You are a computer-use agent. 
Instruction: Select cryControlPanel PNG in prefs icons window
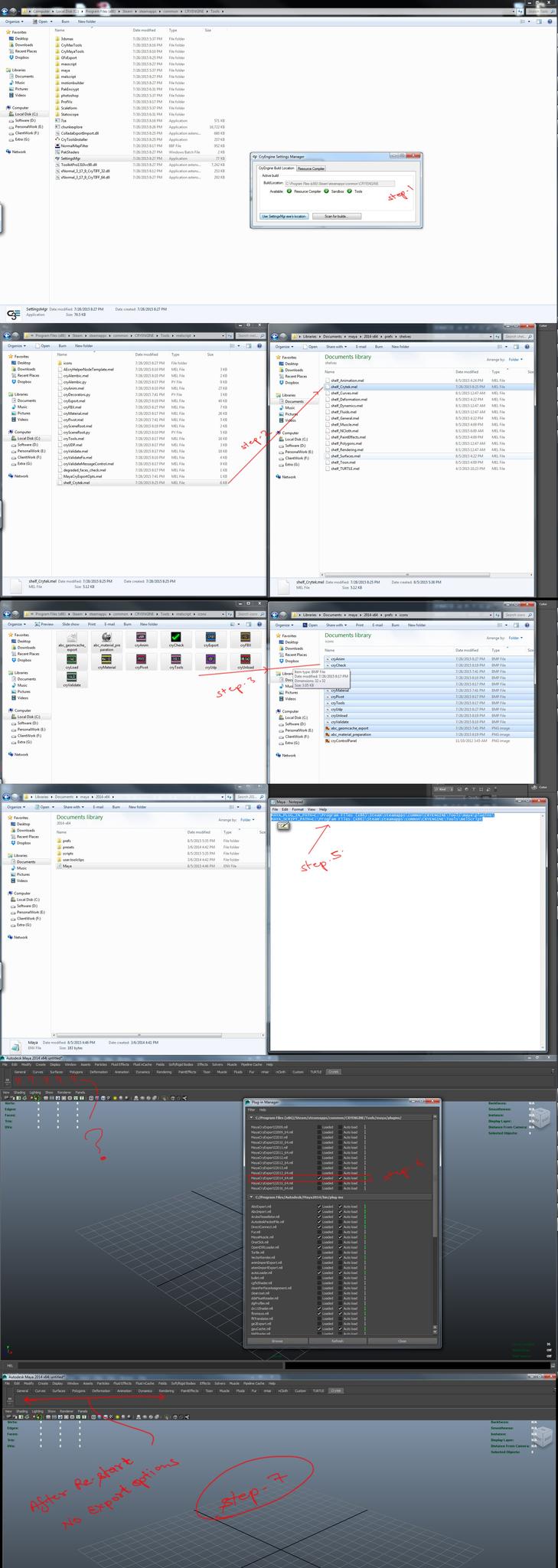[343, 741]
